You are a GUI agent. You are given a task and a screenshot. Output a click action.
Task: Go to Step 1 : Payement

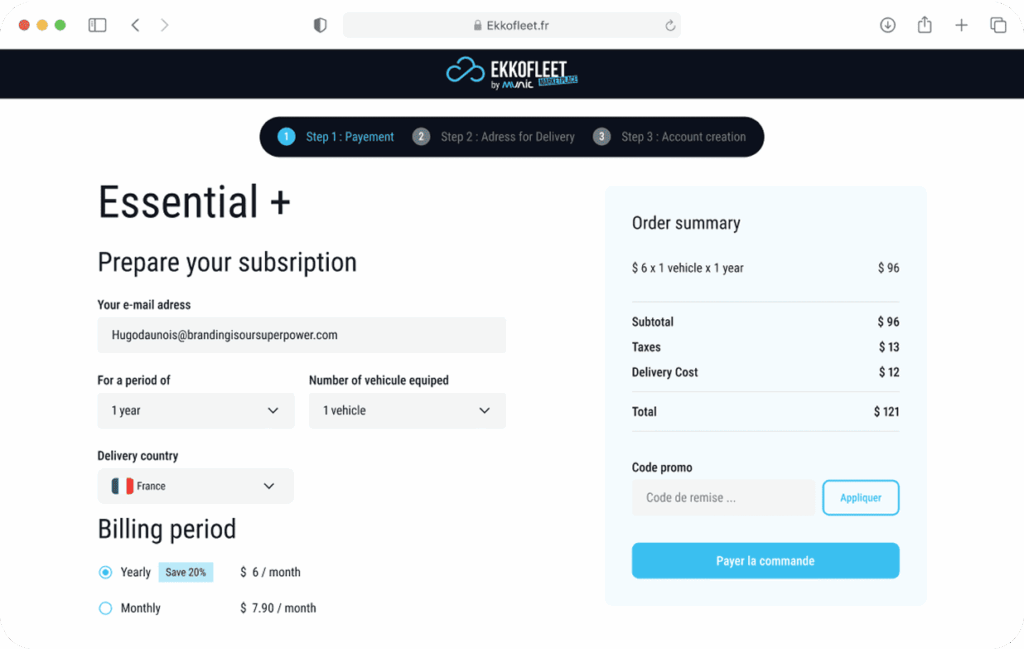336,136
